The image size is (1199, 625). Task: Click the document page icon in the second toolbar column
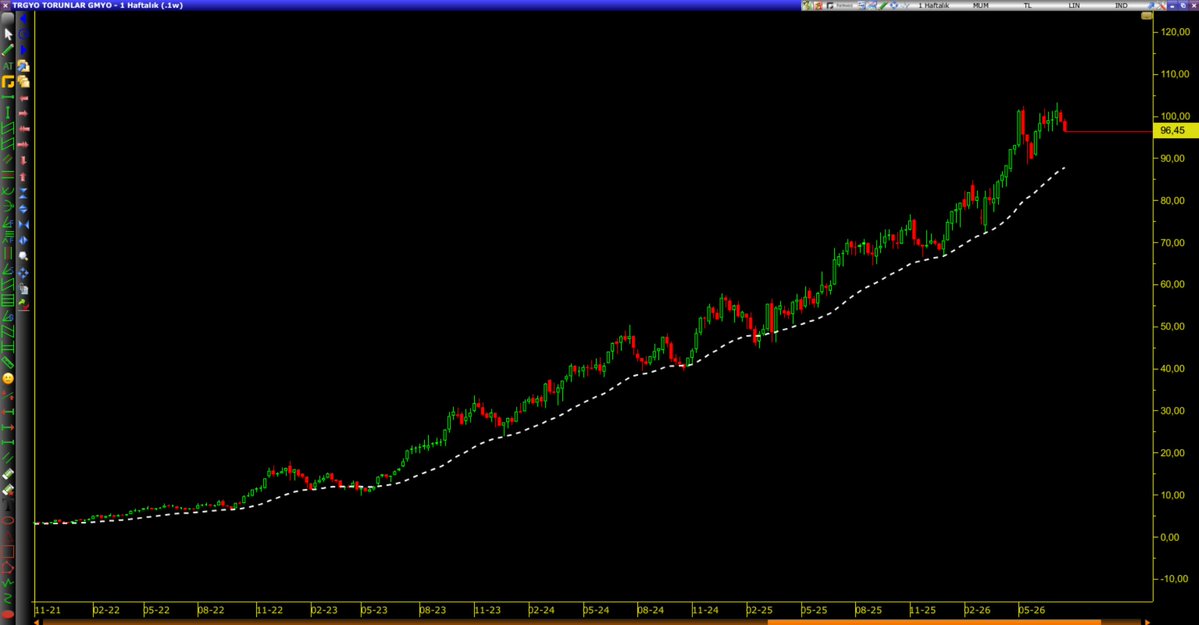[24, 288]
